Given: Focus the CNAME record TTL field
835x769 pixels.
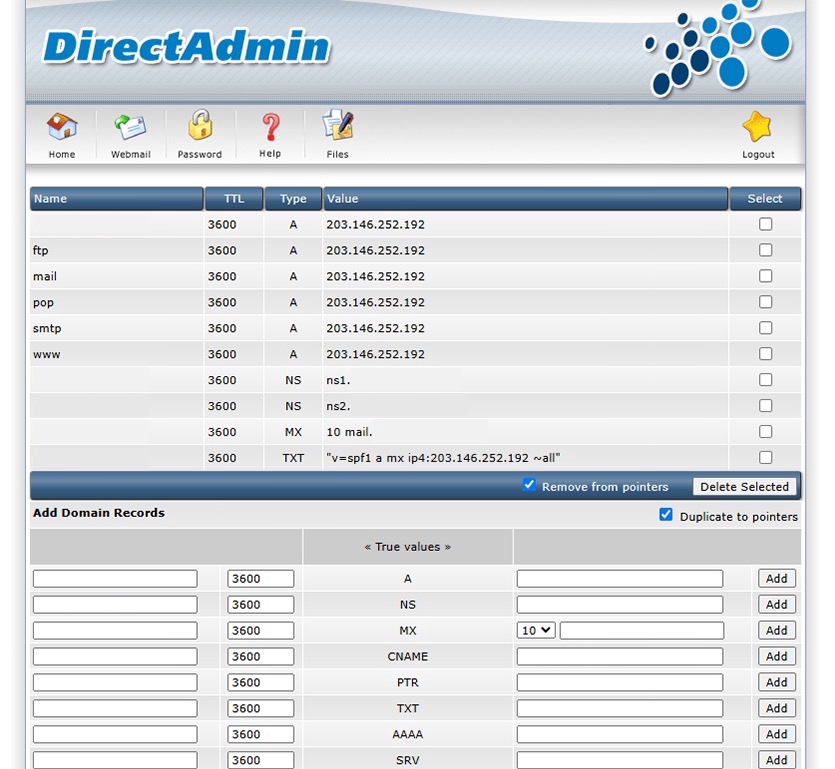Looking at the screenshot, I should coord(260,657).
